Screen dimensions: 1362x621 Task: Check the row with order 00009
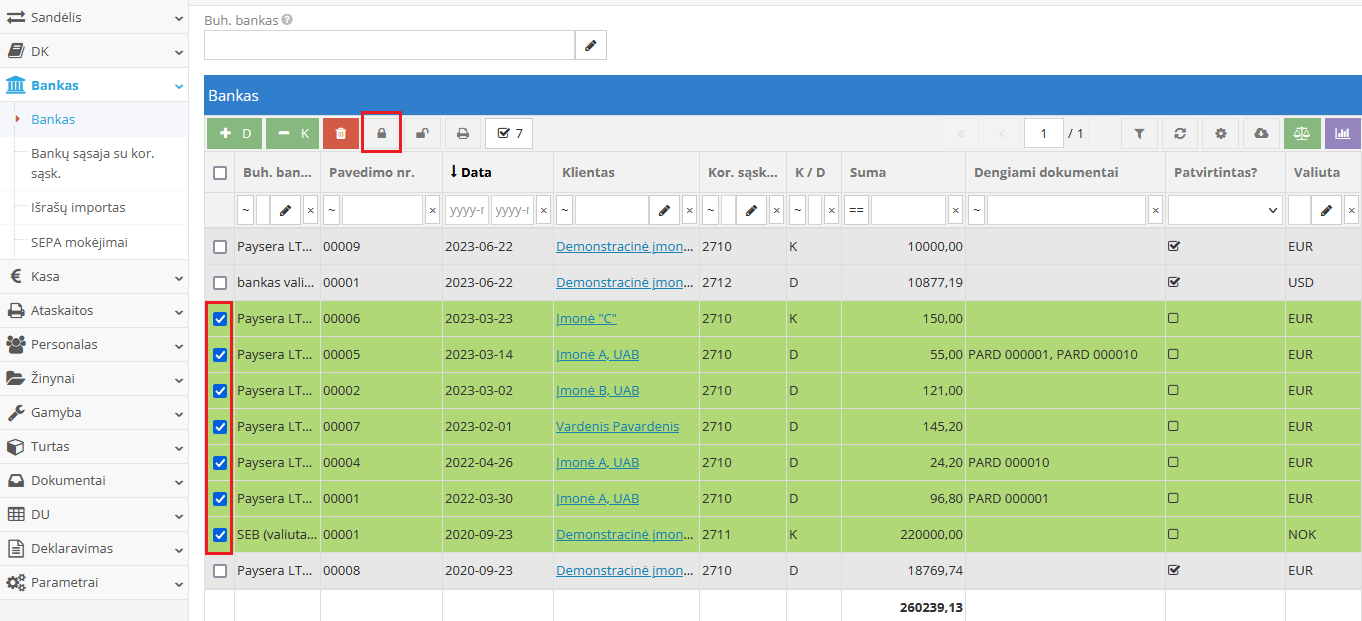(220, 247)
